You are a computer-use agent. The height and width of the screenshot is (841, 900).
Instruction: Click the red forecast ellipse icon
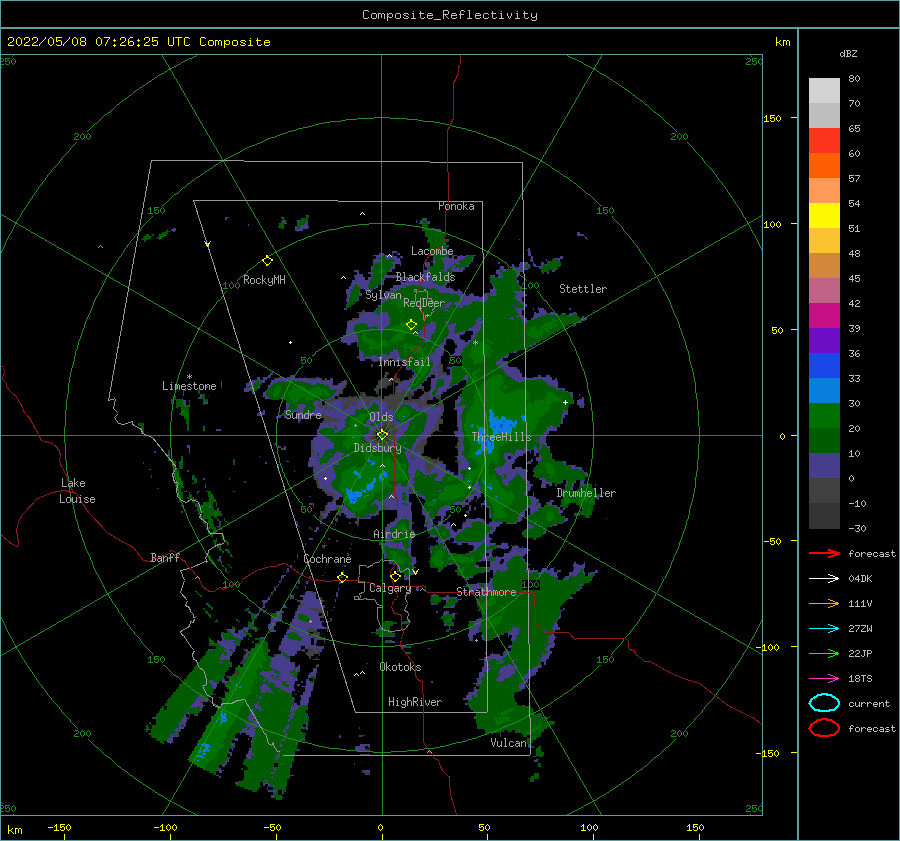pyautogui.click(x=824, y=728)
